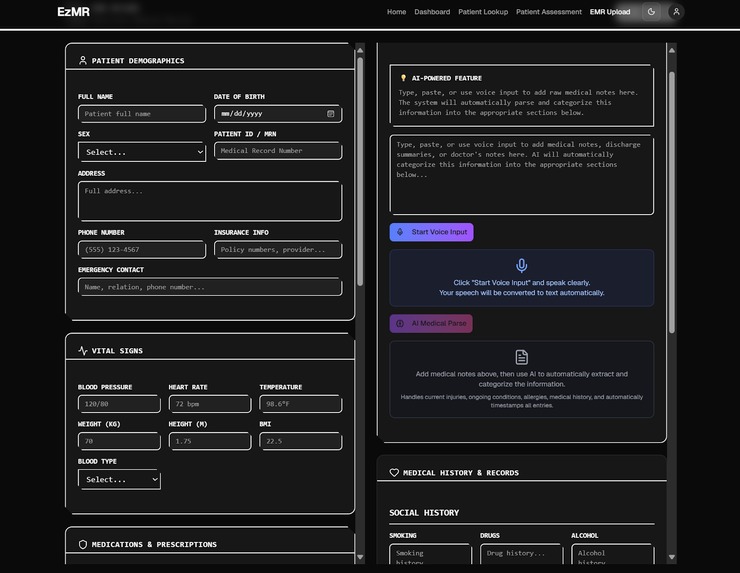Click the EzMR logo
Viewport: 740px width, 573px height.
point(73,12)
